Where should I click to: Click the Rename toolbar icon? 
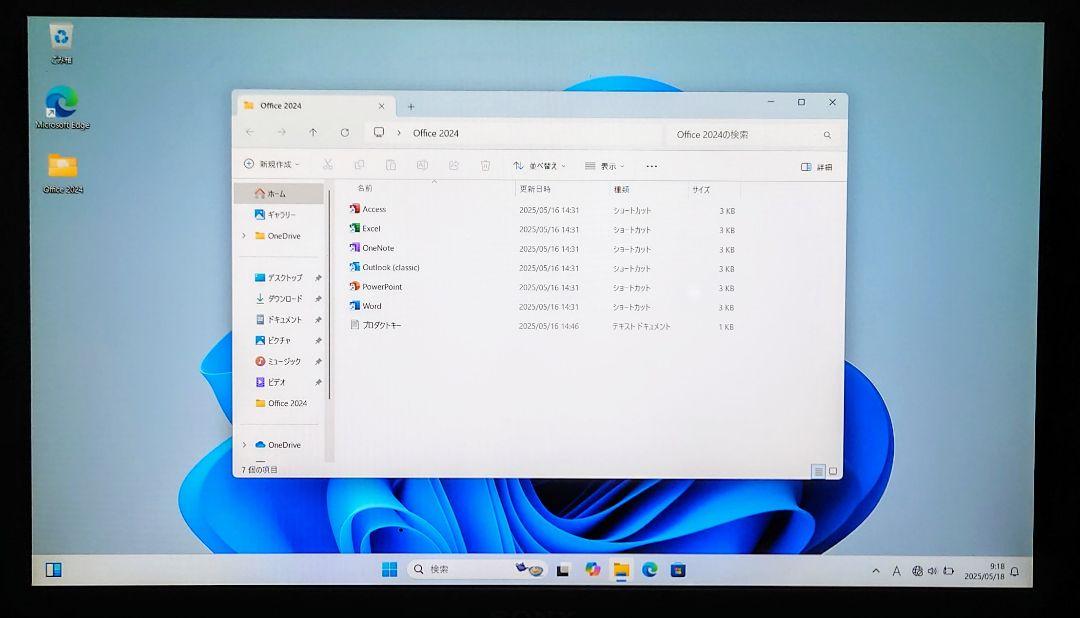pyautogui.click(x=422, y=165)
